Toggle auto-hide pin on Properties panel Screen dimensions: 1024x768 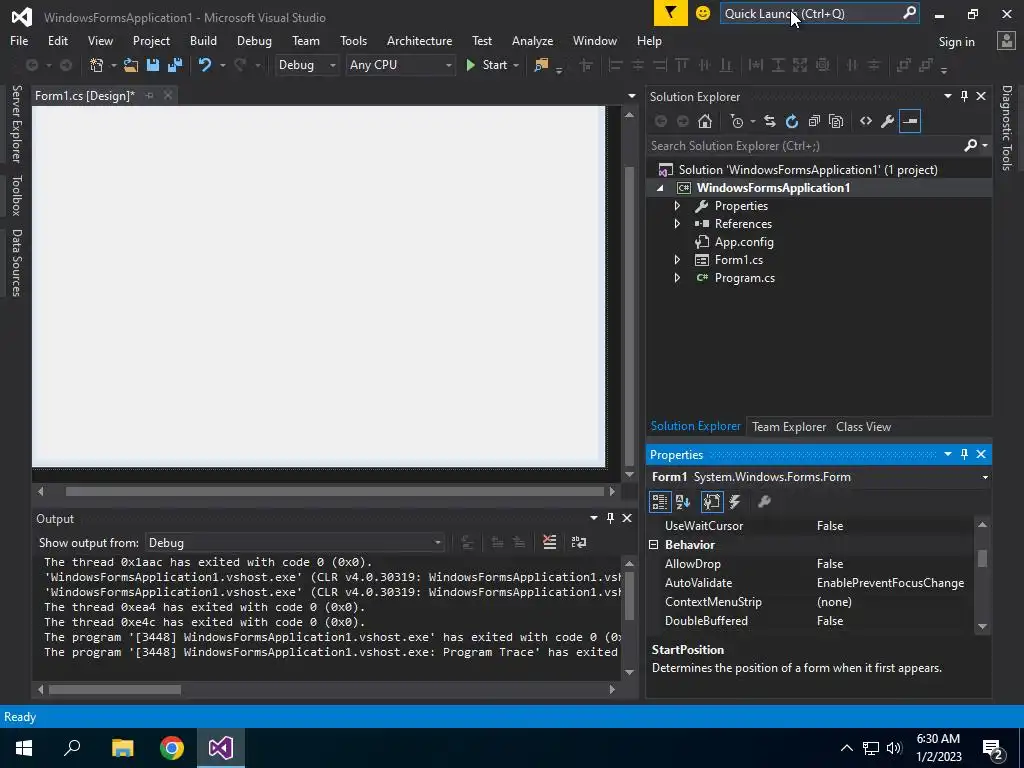point(965,454)
